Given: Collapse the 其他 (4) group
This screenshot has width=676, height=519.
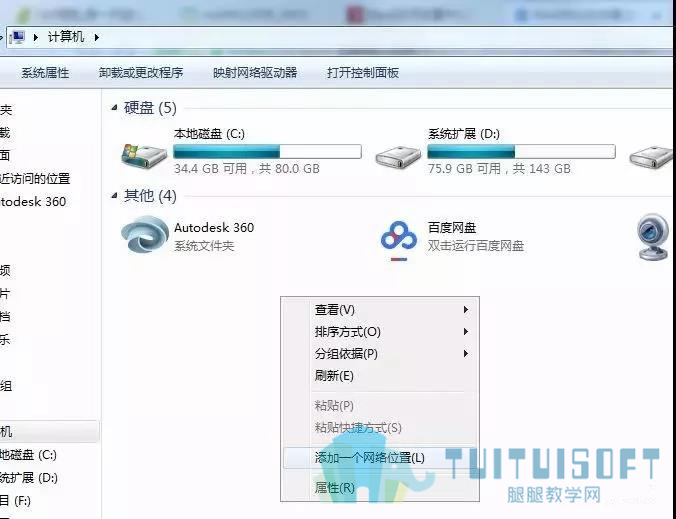Looking at the screenshot, I should point(114,195).
